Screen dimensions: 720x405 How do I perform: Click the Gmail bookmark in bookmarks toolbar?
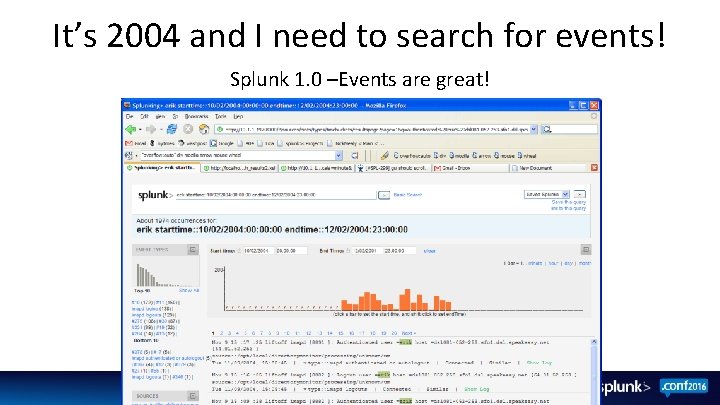coord(136,143)
